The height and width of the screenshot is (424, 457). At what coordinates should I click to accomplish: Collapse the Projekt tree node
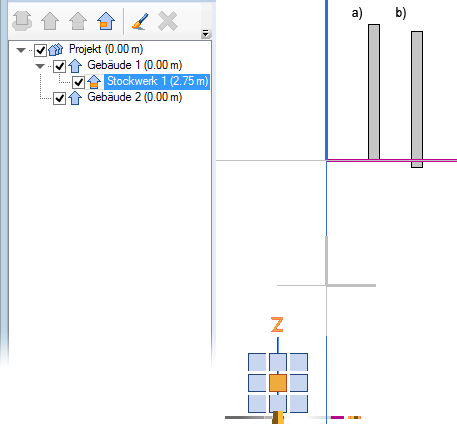21,50
